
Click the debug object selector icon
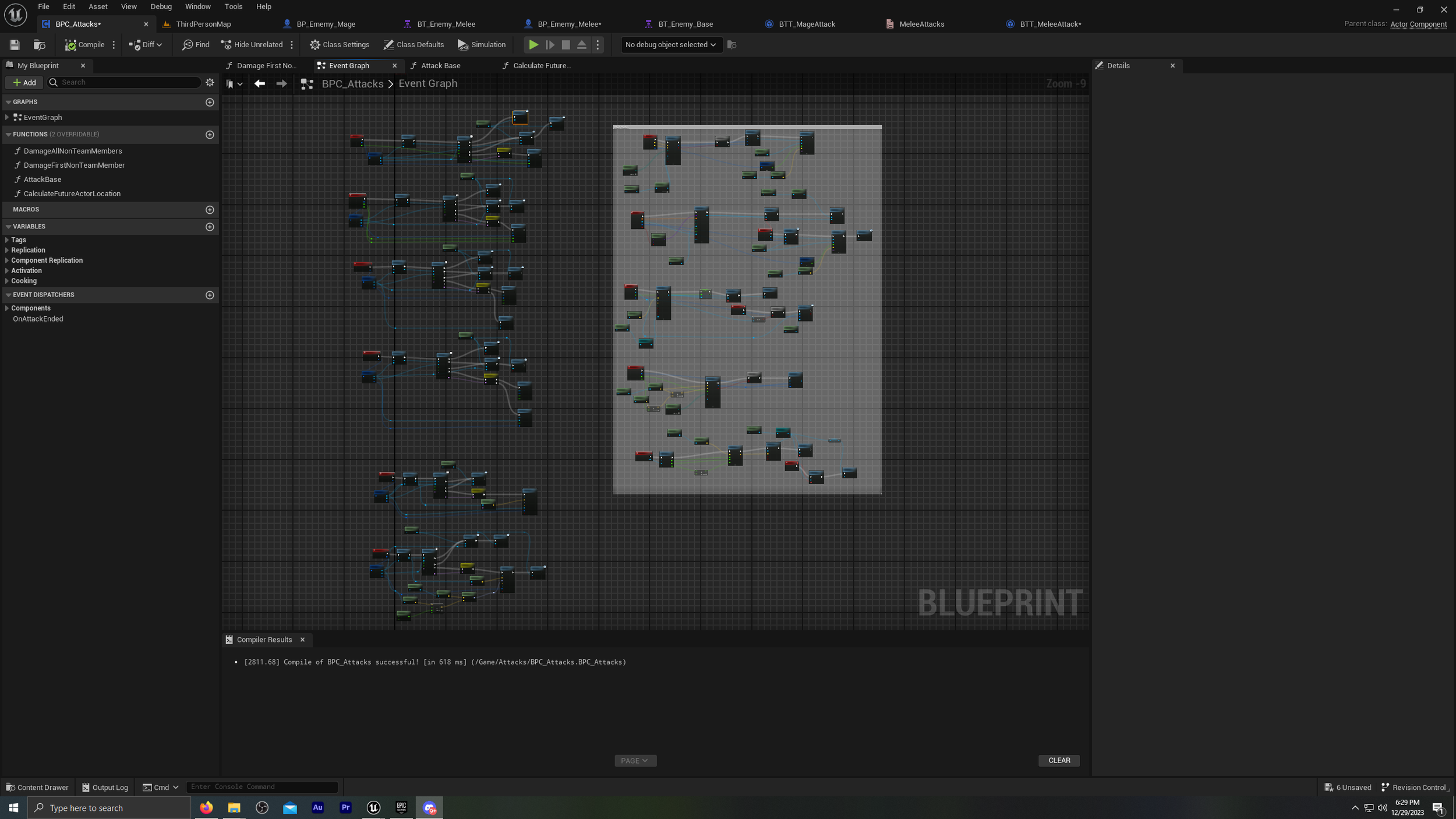coord(732,45)
